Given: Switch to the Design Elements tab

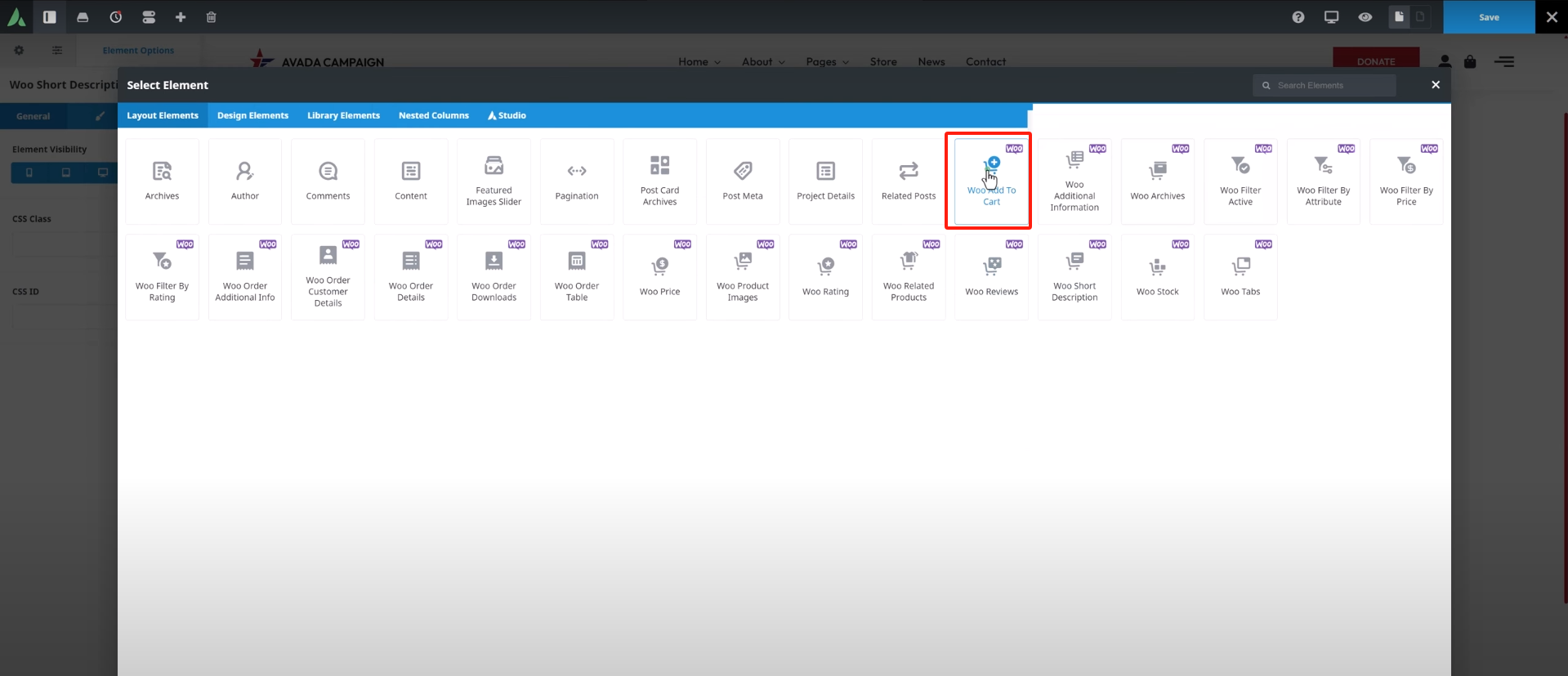Looking at the screenshot, I should click(x=252, y=115).
